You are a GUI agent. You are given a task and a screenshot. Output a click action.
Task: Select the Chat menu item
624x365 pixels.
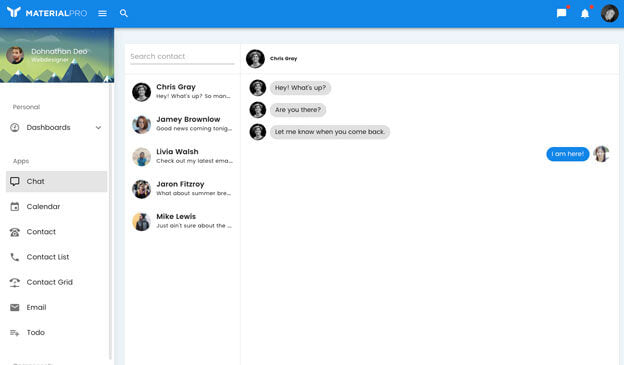[x=57, y=182]
